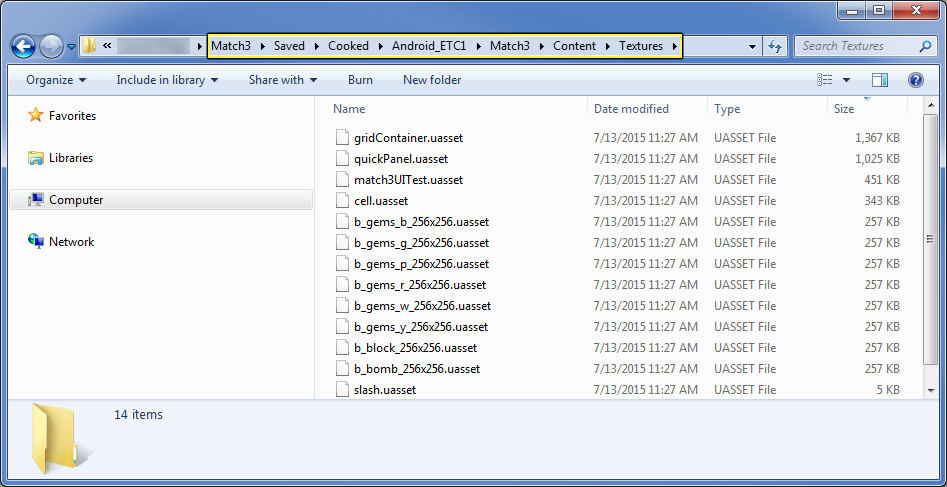The width and height of the screenshot is (947, 487).
Task: Select the Favorites star icon
Action: point(36,115)
